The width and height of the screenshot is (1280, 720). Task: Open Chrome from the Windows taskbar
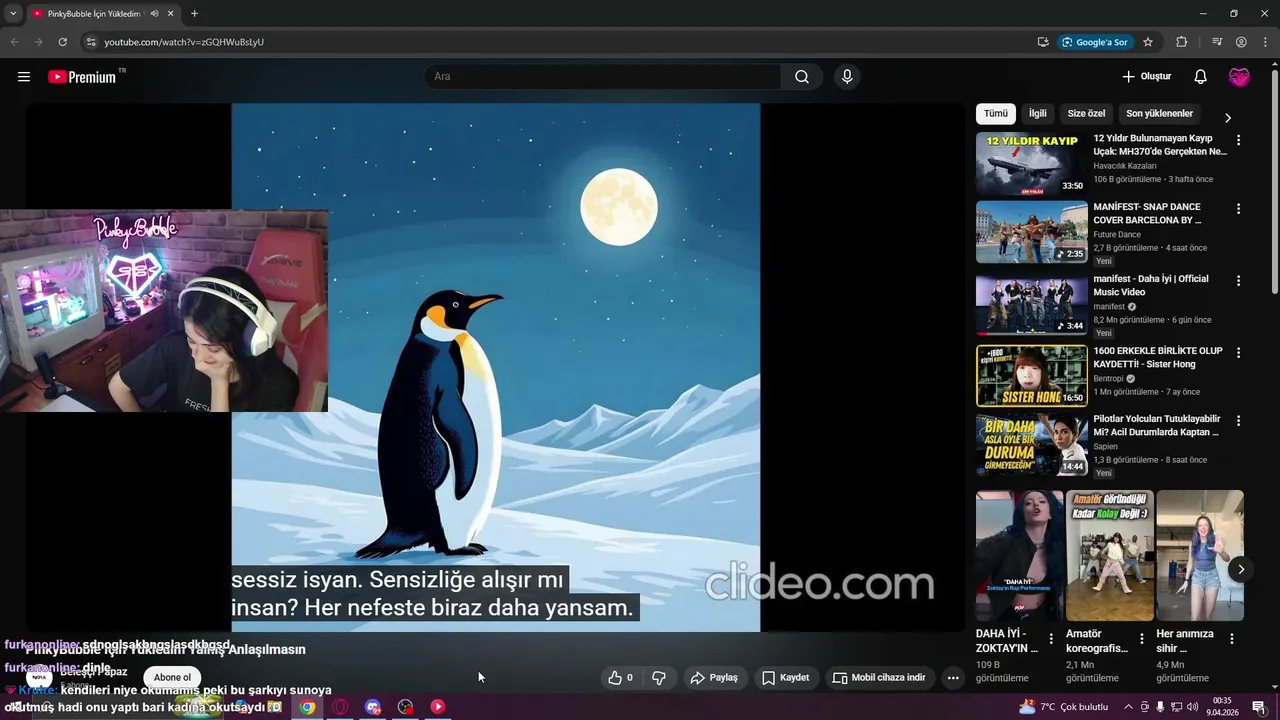click(x=307, y=707)
